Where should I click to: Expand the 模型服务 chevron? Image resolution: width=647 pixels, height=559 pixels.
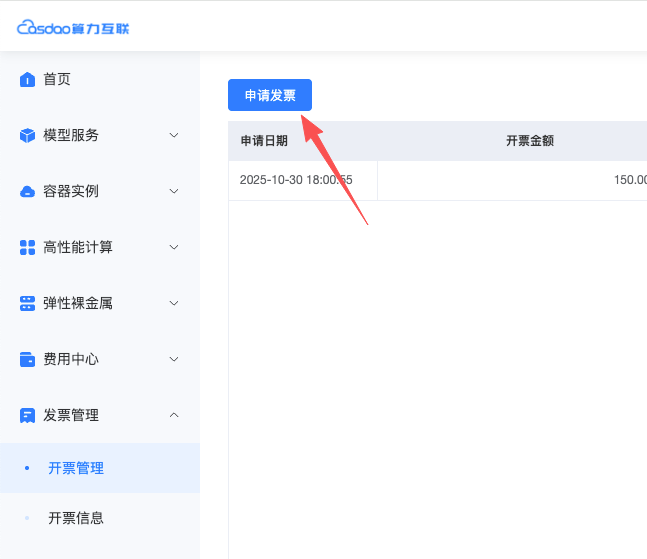click(x=174, y=135)
